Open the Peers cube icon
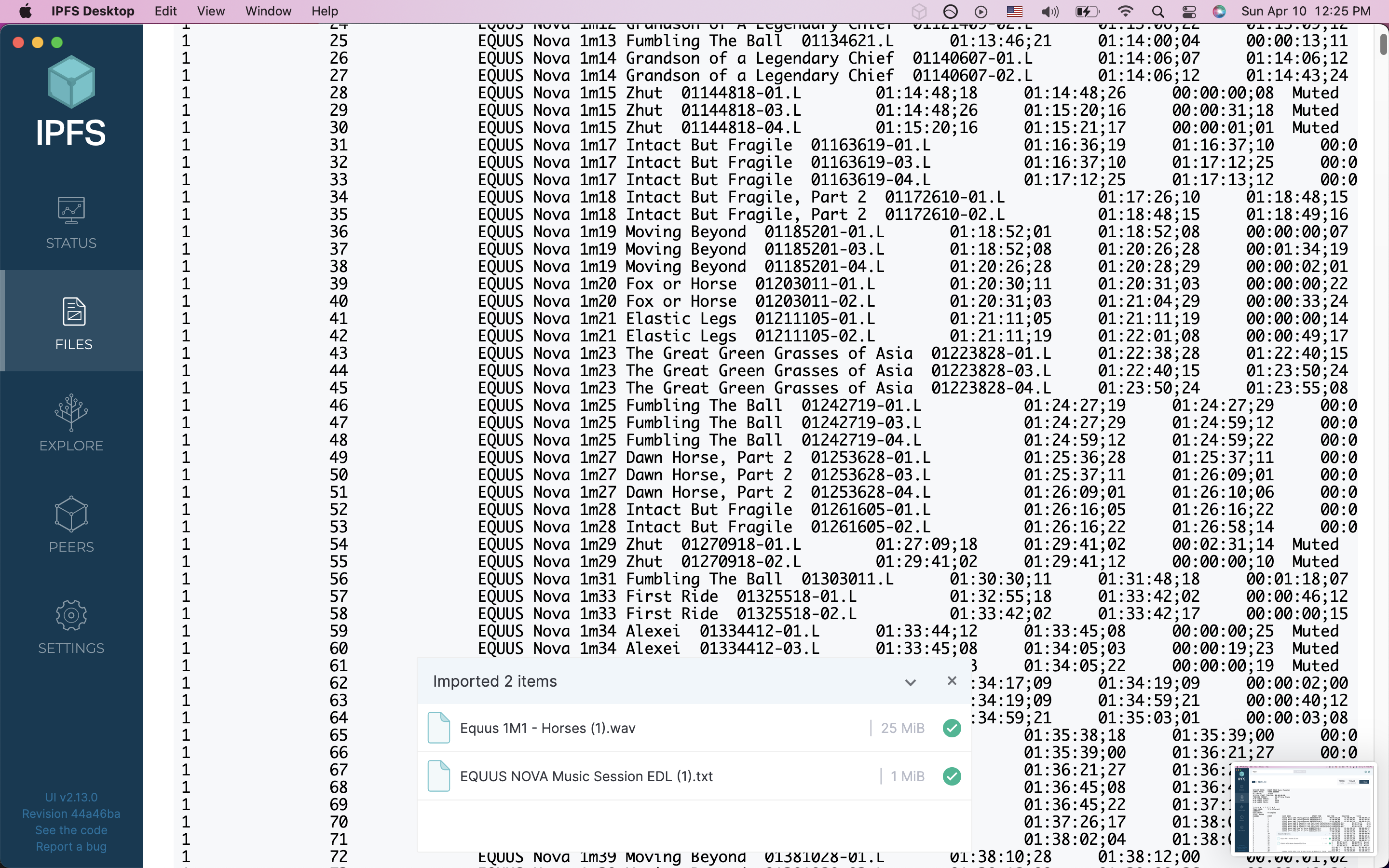This screenshot has width=1389, height=868. (71, 514)
